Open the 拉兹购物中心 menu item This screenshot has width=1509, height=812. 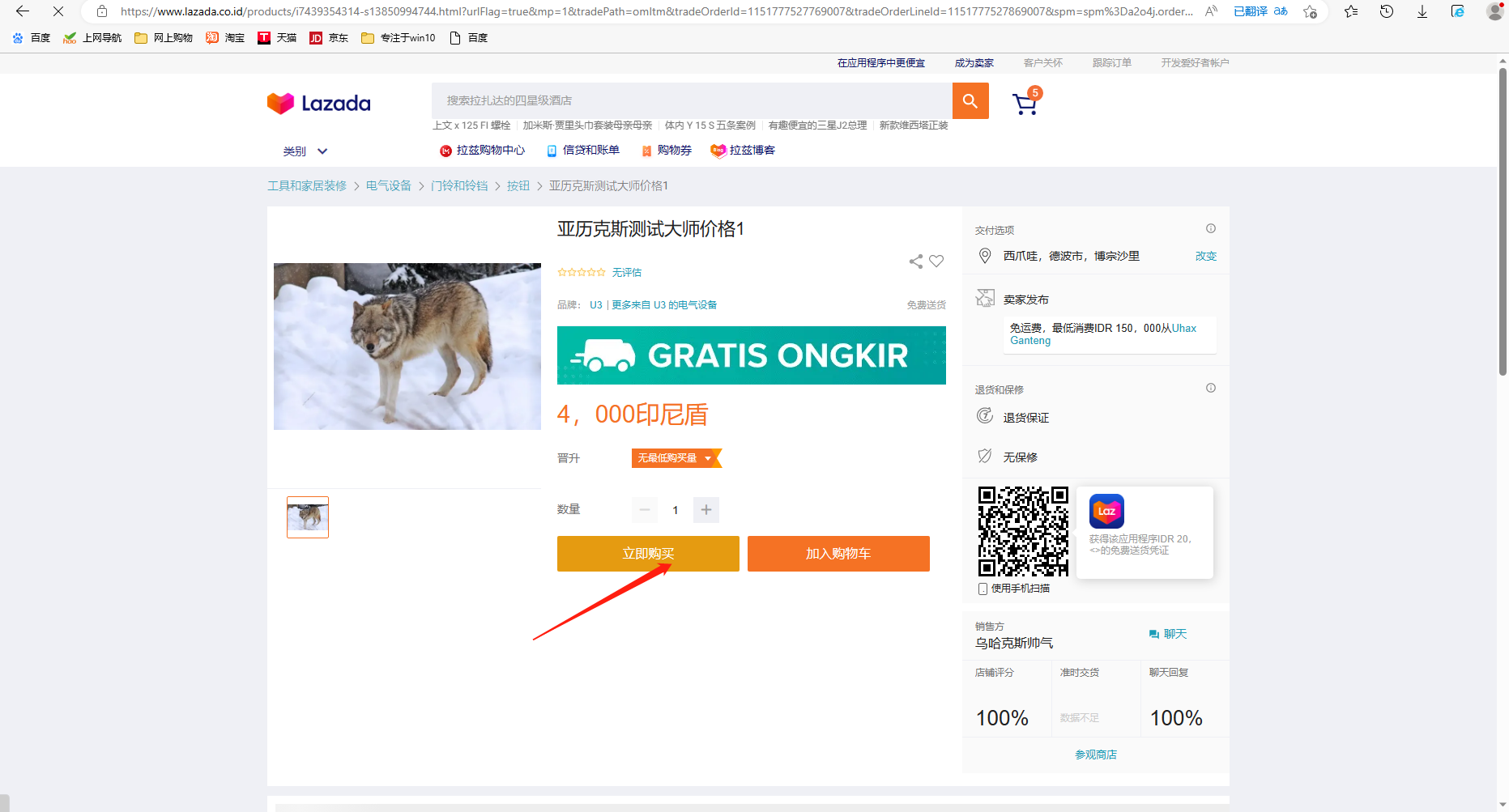(483, 151)
